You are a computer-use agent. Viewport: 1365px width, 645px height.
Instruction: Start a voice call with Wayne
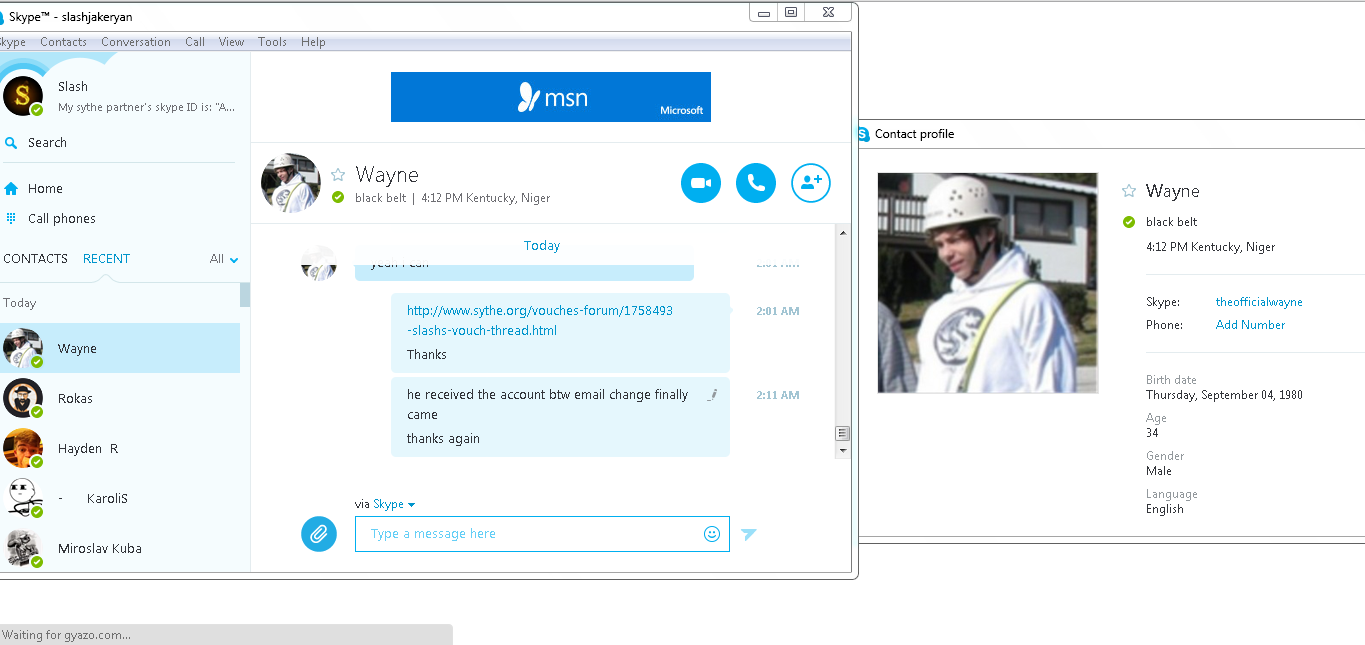tap(756, 183)
